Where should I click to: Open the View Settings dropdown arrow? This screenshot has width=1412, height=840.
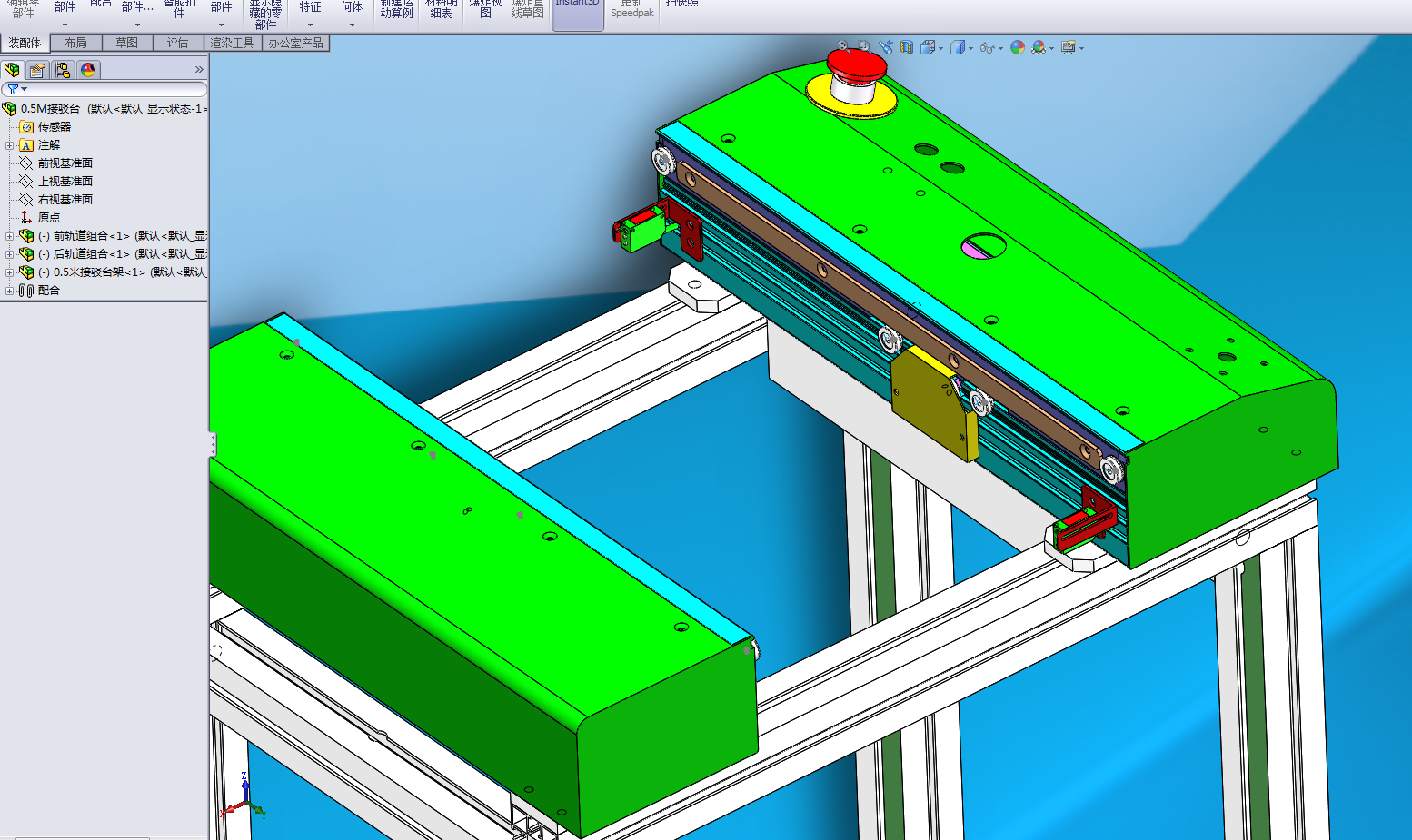coord(1081,48)
